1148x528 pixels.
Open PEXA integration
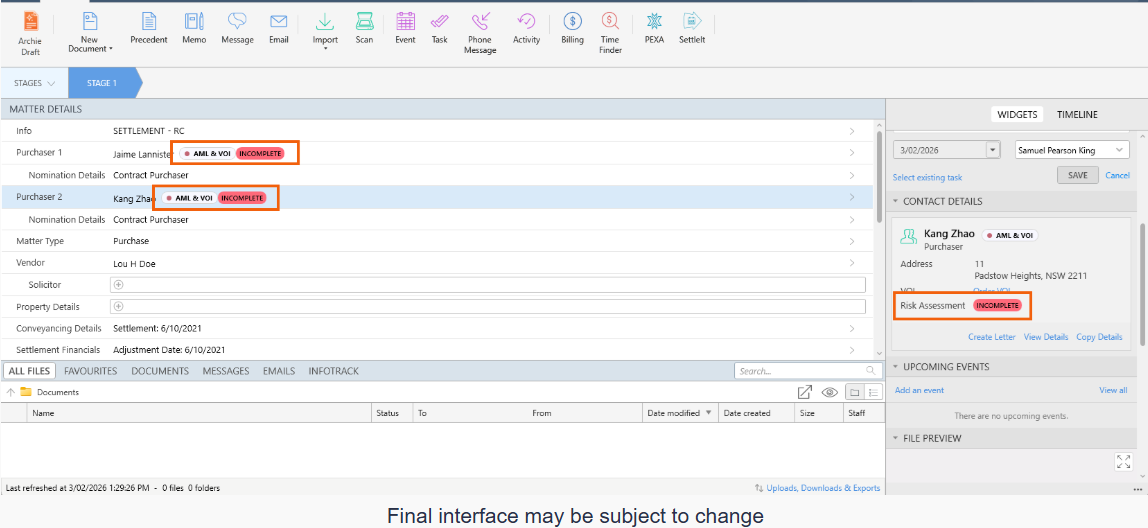[x=655, y=29]
